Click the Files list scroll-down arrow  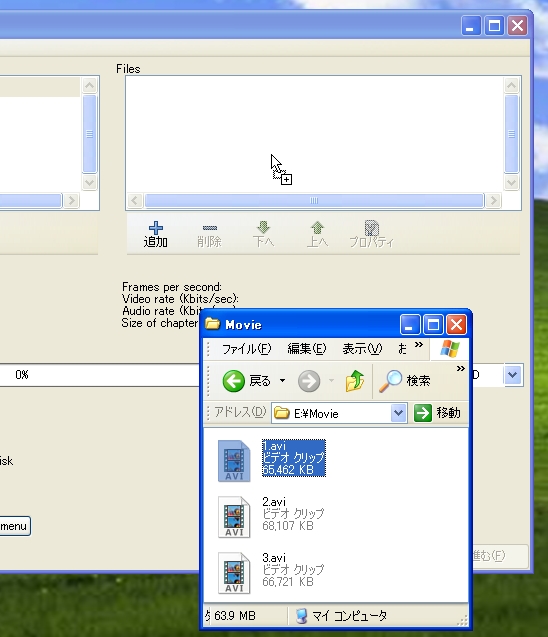click(511, 182)
